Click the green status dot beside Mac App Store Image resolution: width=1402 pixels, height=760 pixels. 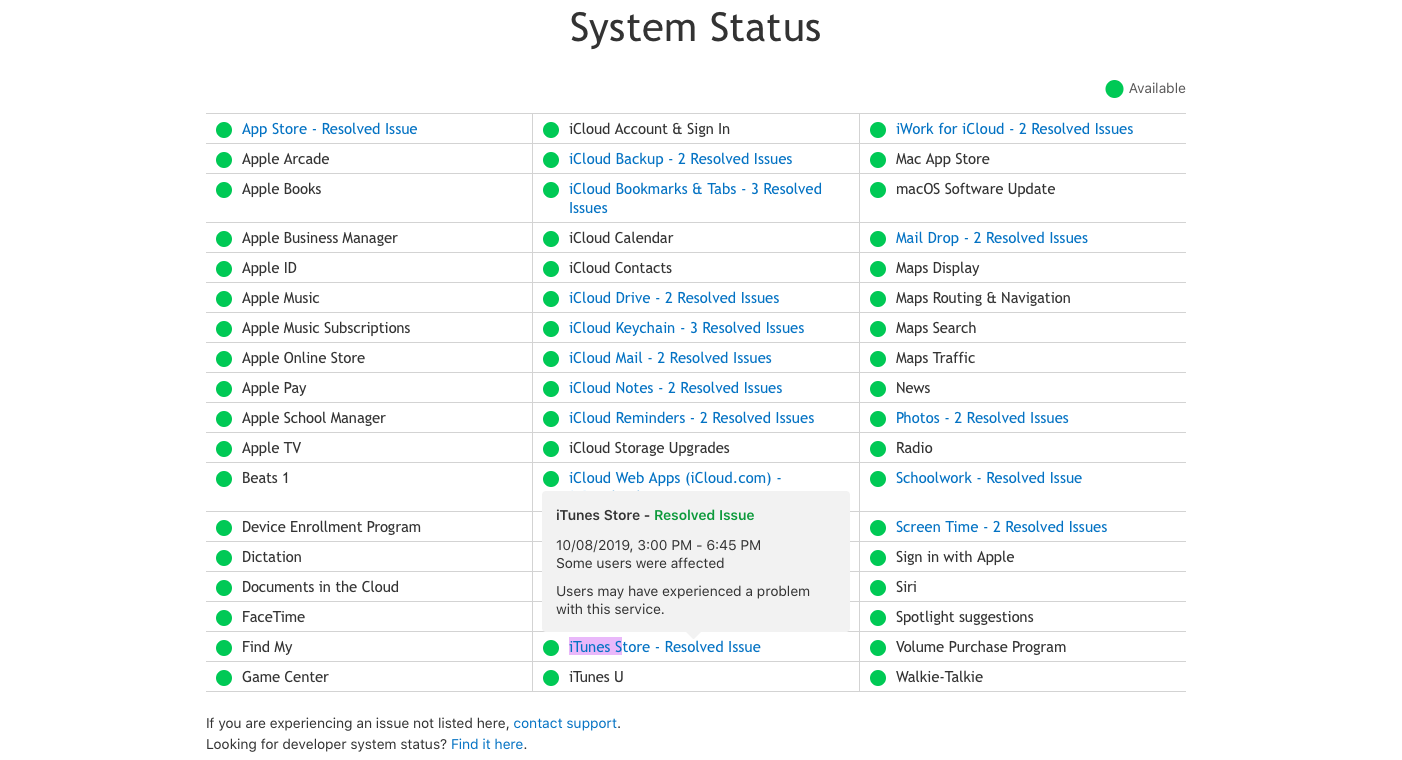point(878,160)
